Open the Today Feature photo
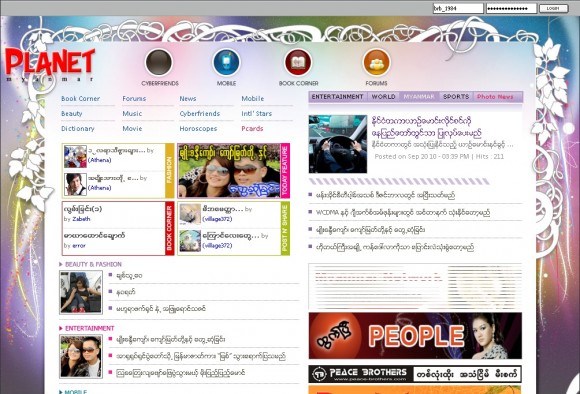580x394 pixels. coord(229,171)
